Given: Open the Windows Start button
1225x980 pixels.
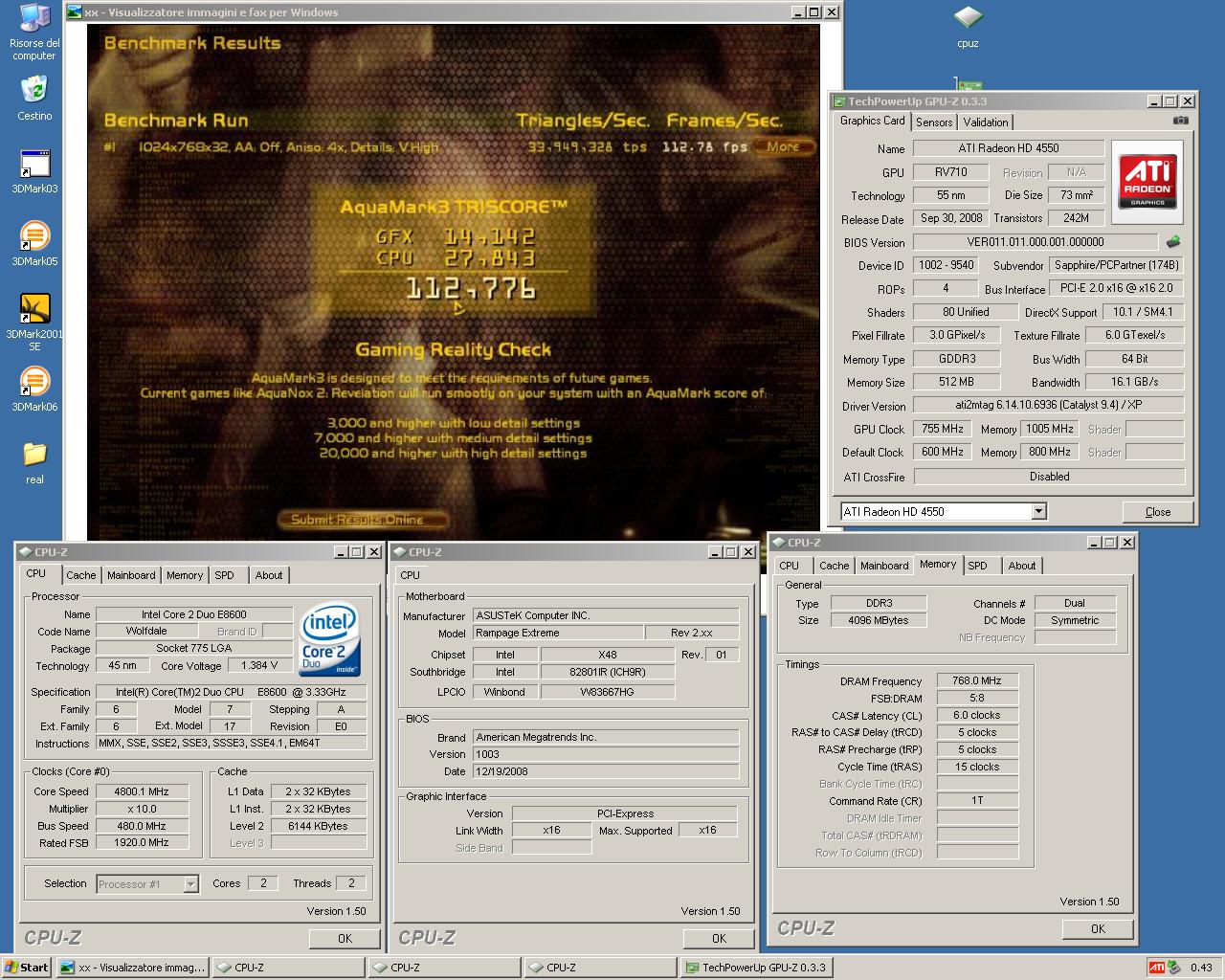Looking at the screenshot, I should 27,968.
